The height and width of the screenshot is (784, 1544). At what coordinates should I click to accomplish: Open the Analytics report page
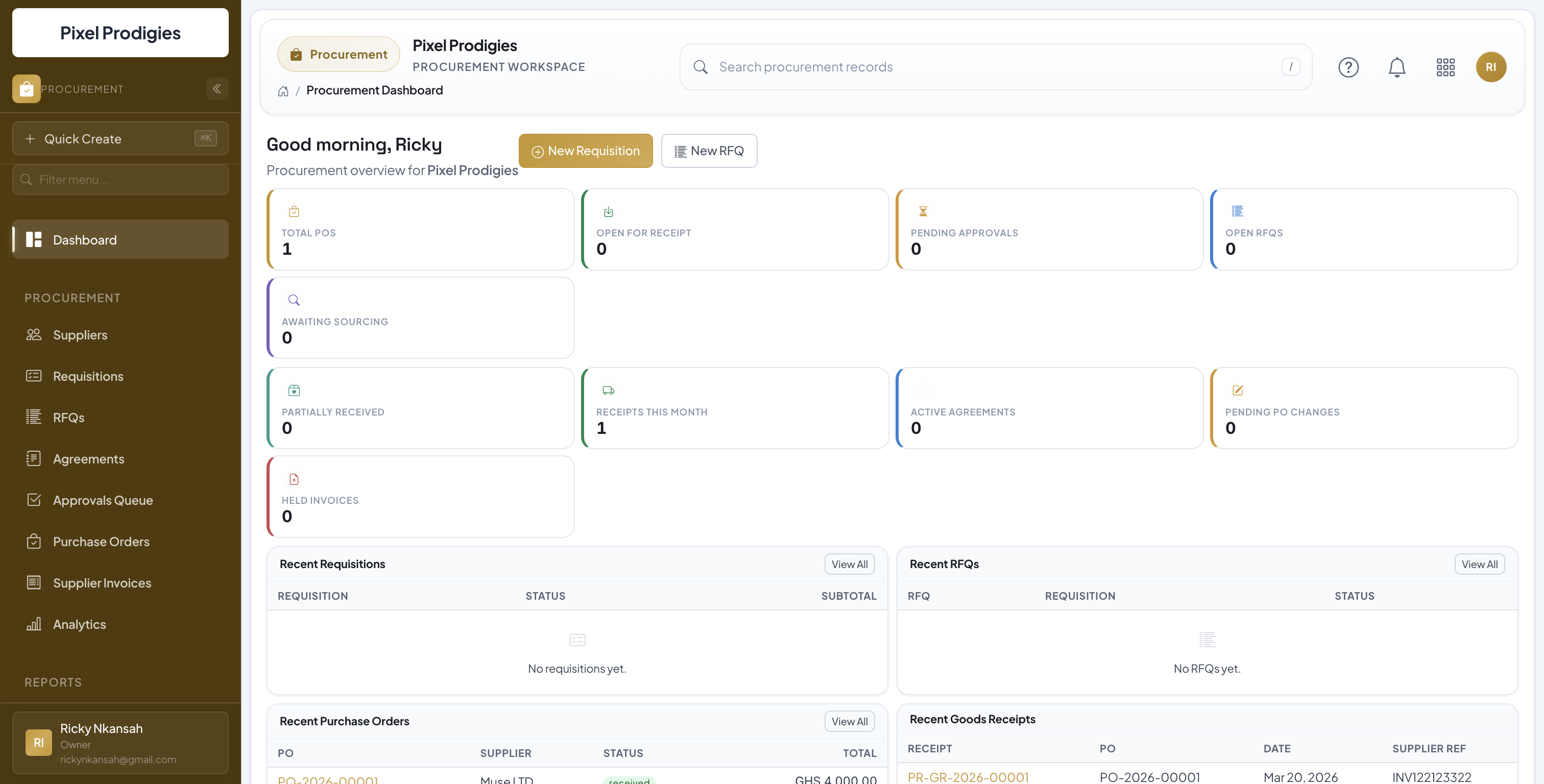point(79,623)
